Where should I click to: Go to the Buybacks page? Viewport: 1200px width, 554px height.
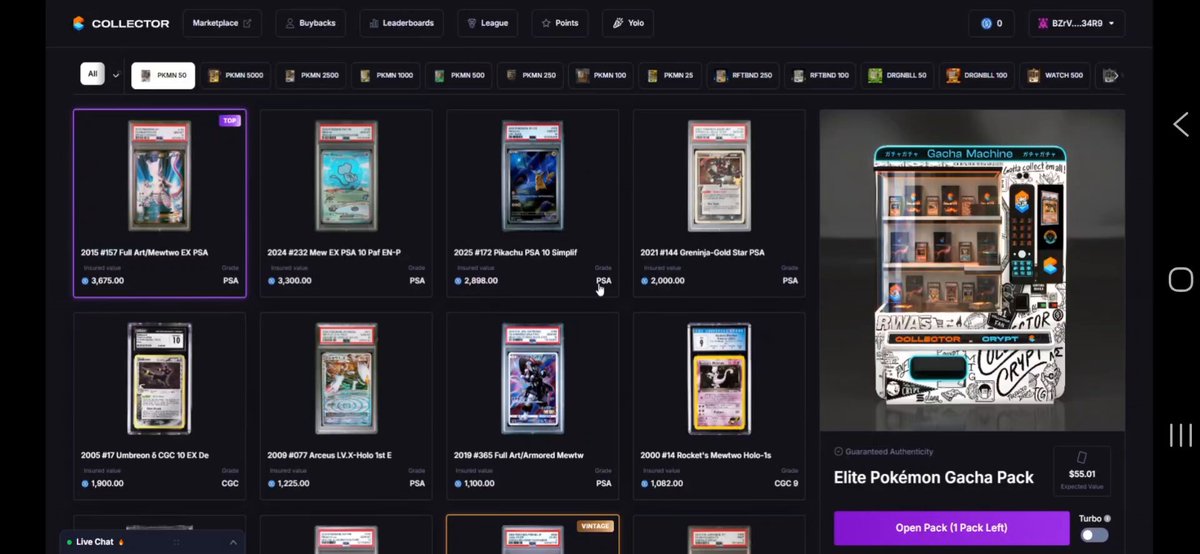point(312,23)
